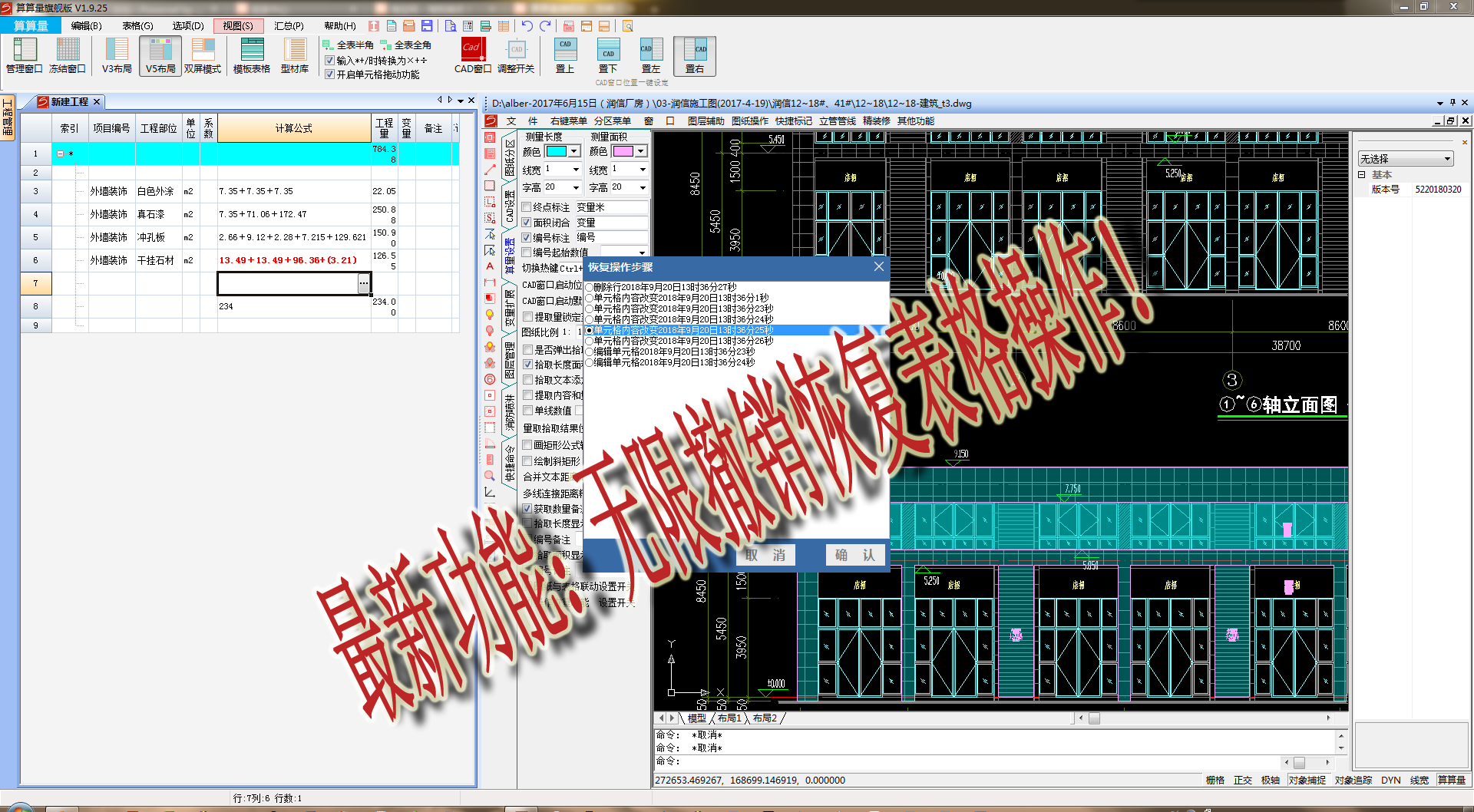Enable the 编号起始数值 checkbox
1474x812 pixels.
[x=527, y=253]
